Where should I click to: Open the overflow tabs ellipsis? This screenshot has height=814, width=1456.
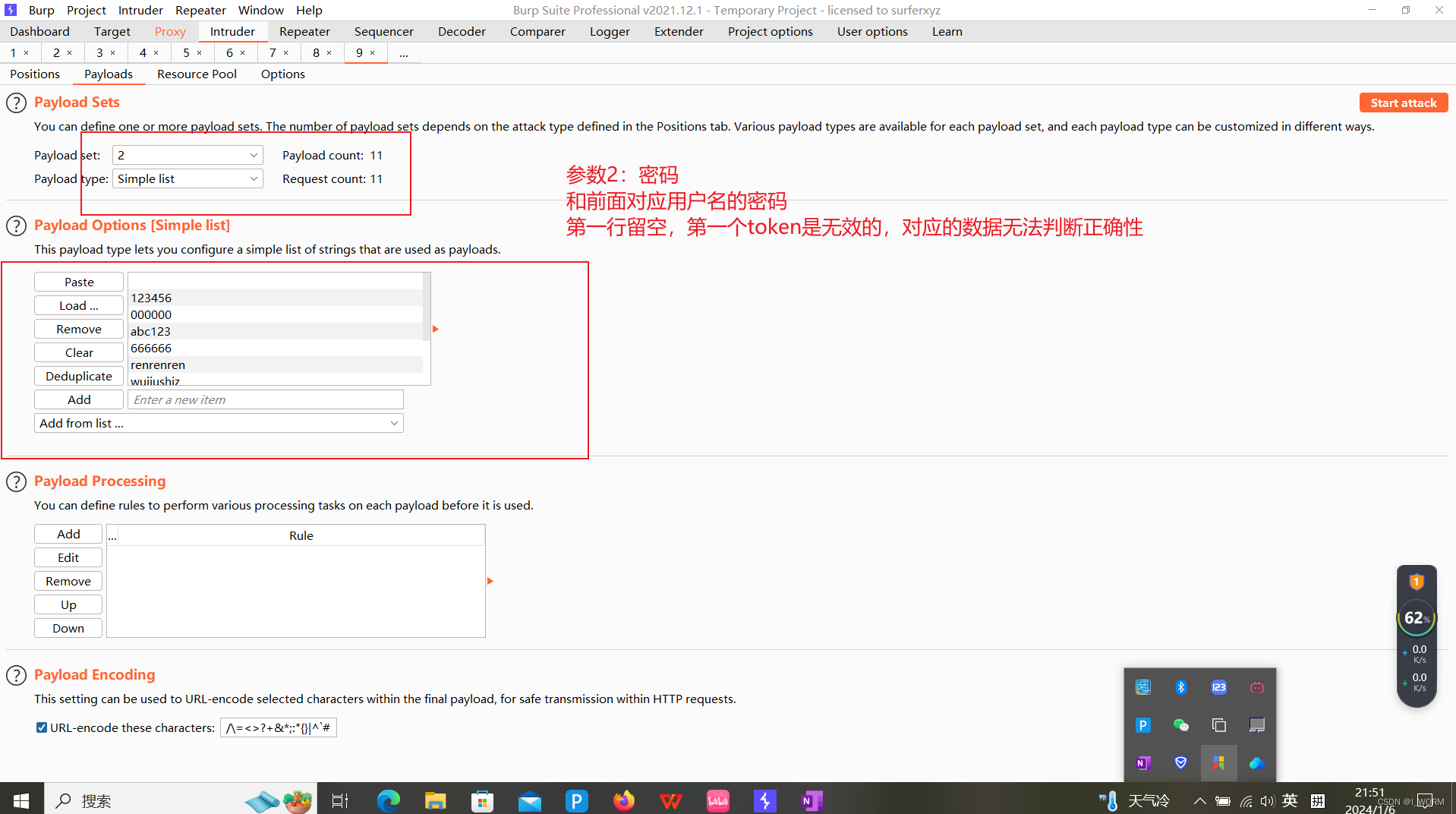(404, 53)
